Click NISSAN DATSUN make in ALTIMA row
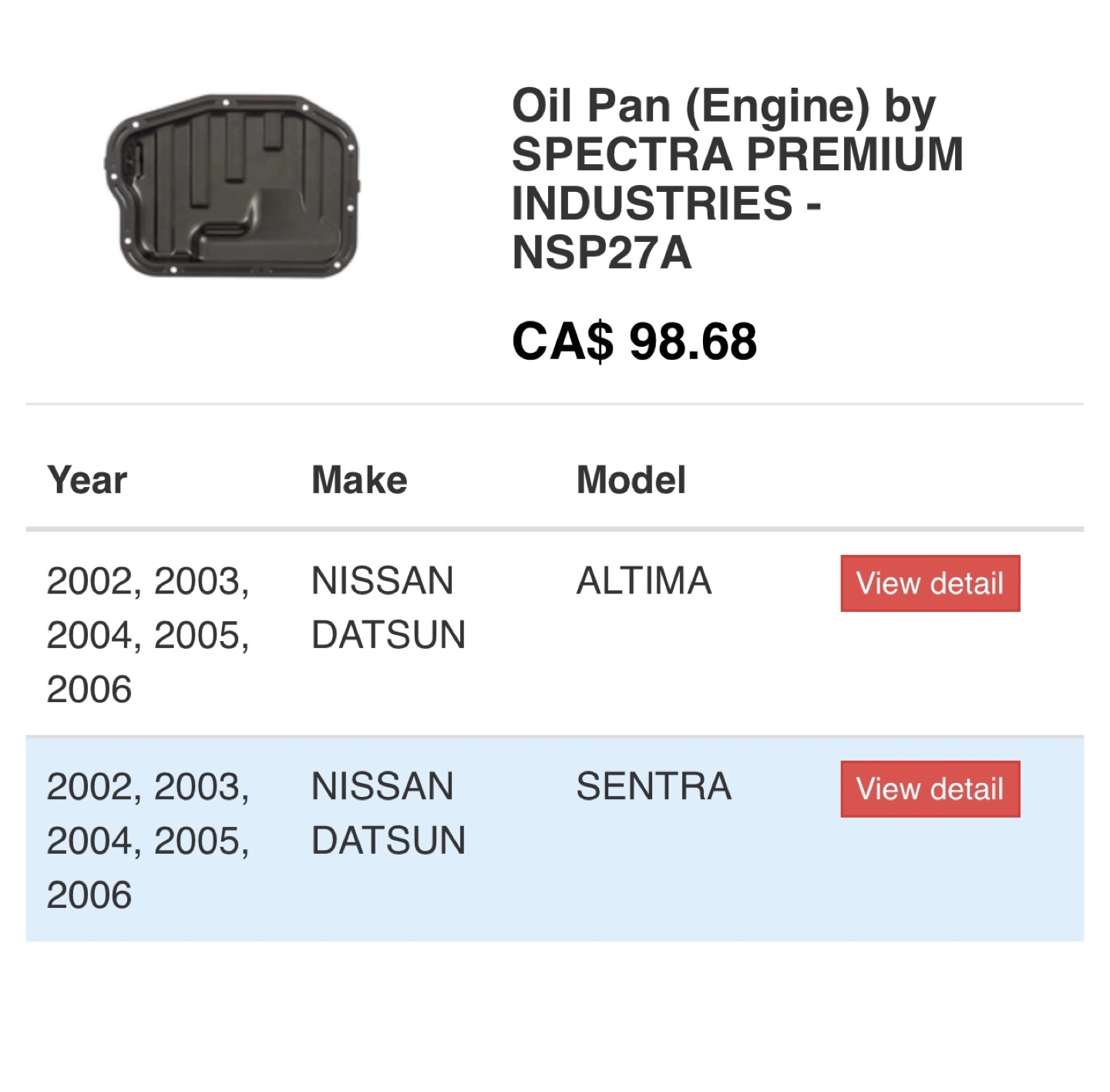 pos(388,608)
